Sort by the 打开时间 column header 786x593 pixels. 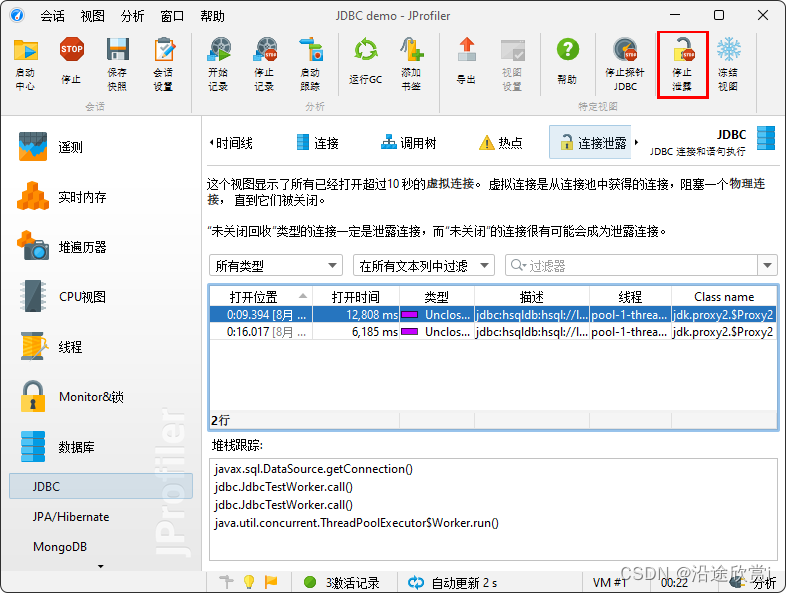click(356, 297)
